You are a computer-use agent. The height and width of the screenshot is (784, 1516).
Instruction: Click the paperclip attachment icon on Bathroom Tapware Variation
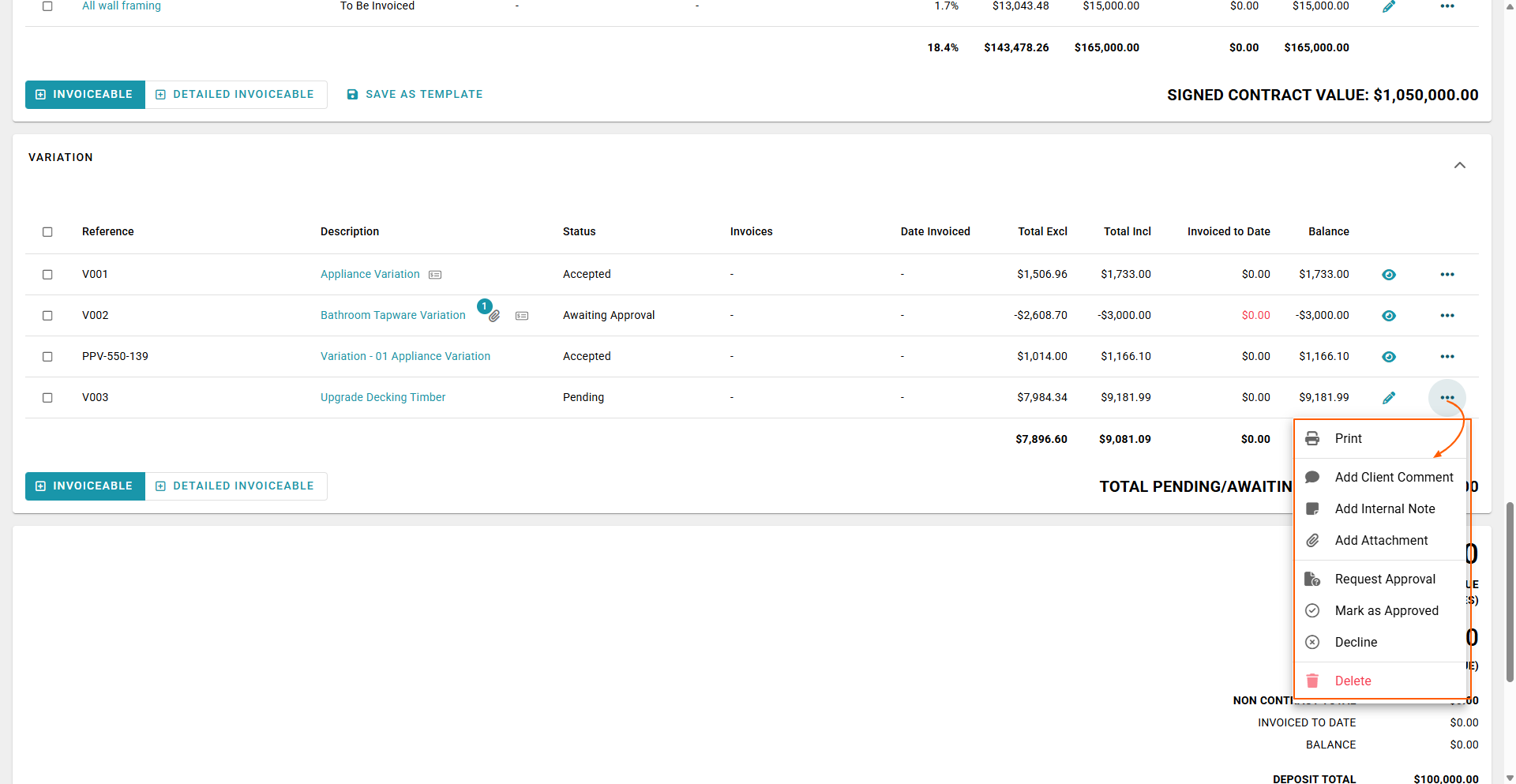point(494,316)
